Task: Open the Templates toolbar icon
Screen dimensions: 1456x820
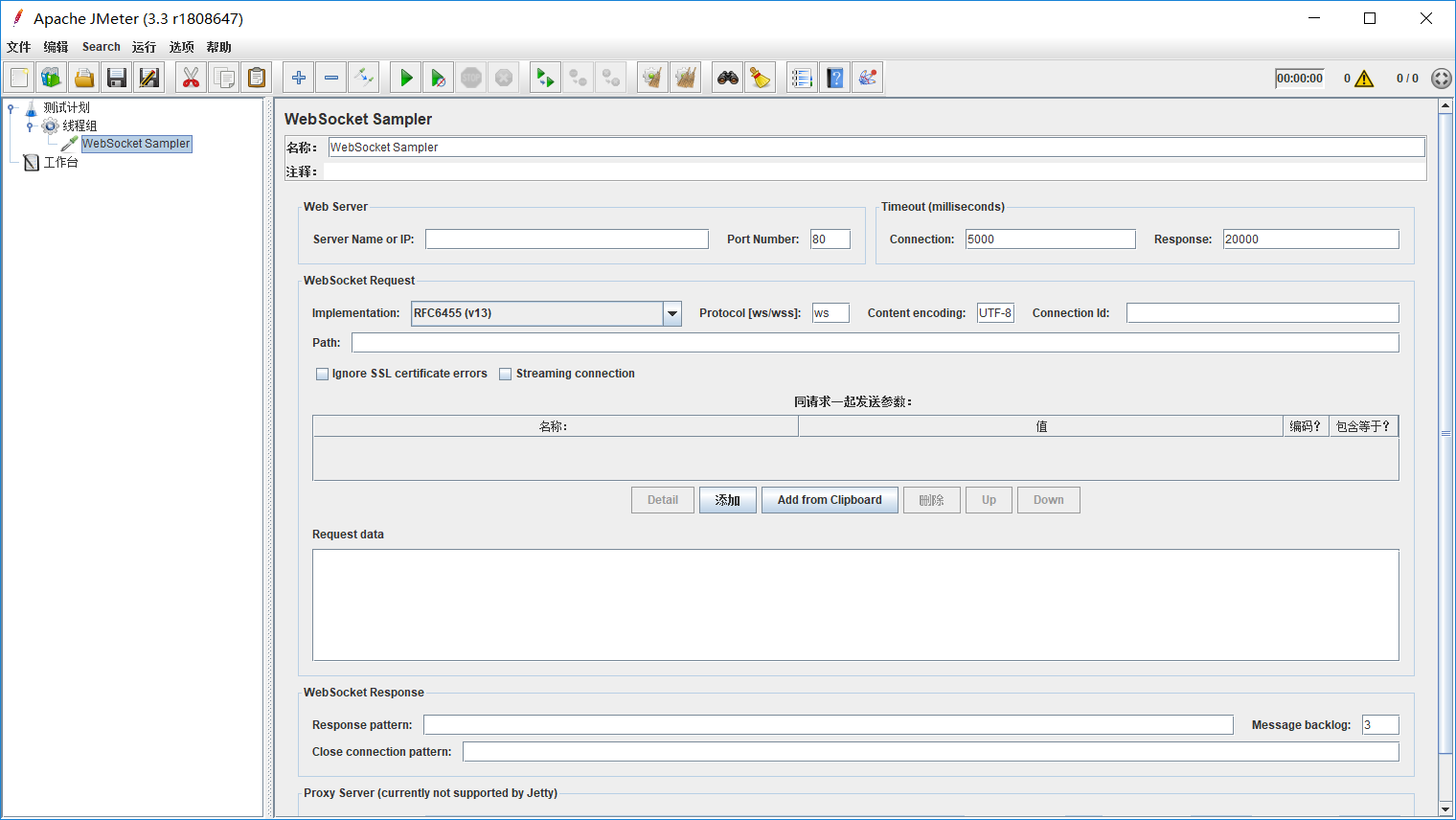Action: 52,78
